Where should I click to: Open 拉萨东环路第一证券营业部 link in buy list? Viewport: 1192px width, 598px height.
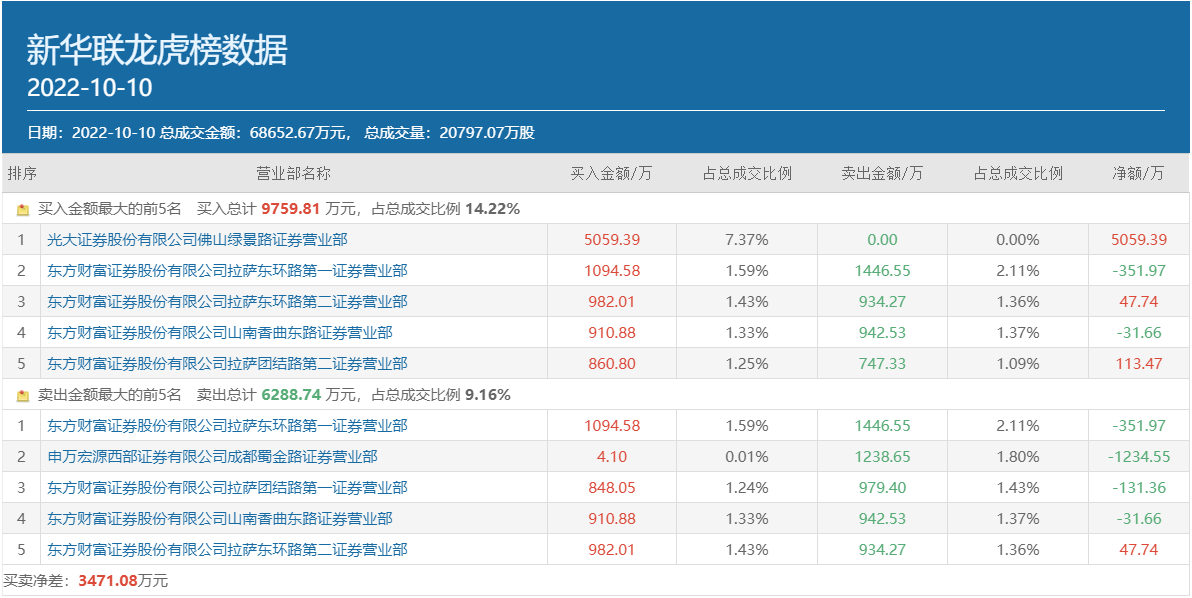[x=227, y=271]
